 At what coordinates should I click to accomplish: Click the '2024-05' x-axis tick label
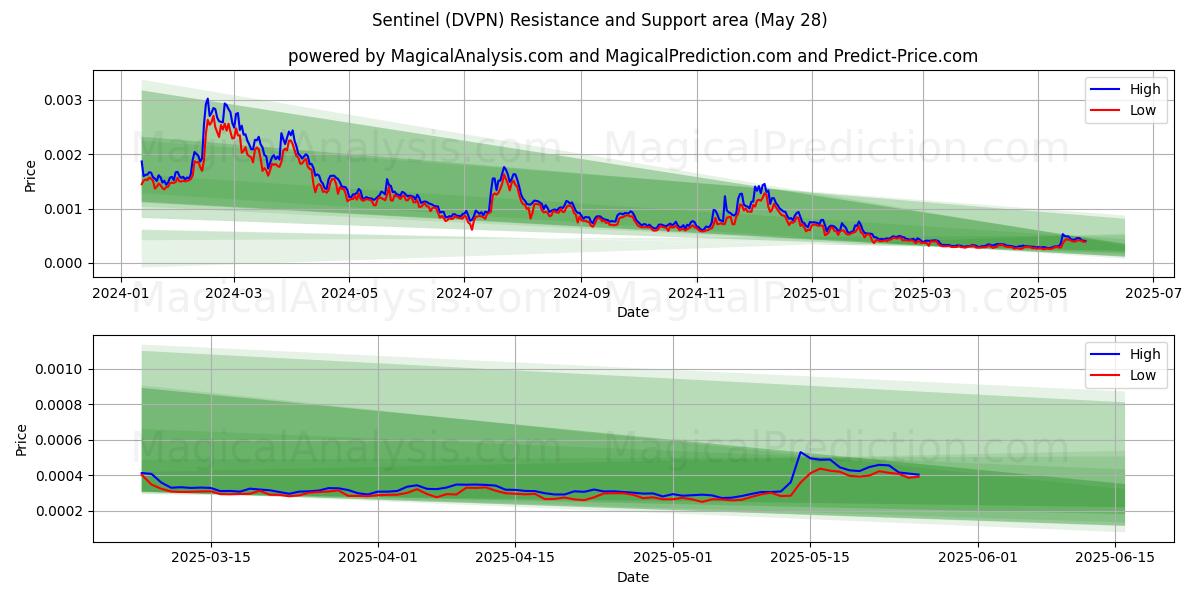(349, 293)
